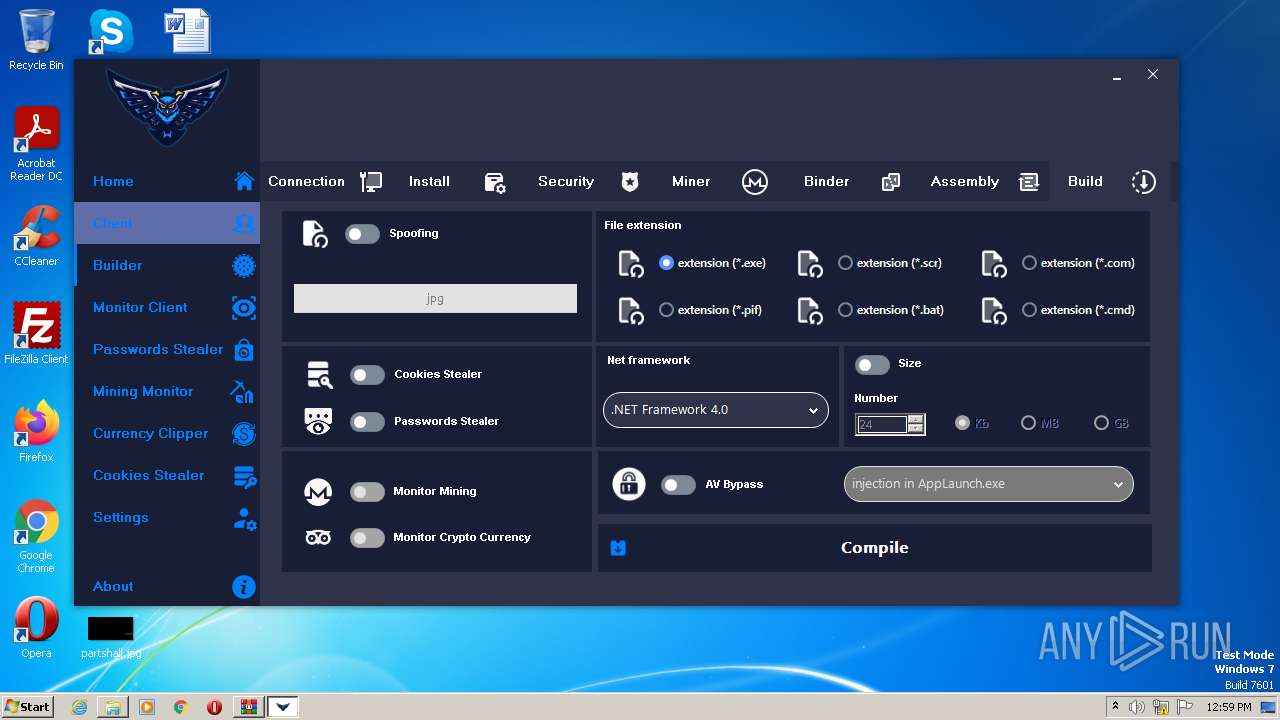
Task: Click the owl logo at top left
Action: [x=167, y=105]
